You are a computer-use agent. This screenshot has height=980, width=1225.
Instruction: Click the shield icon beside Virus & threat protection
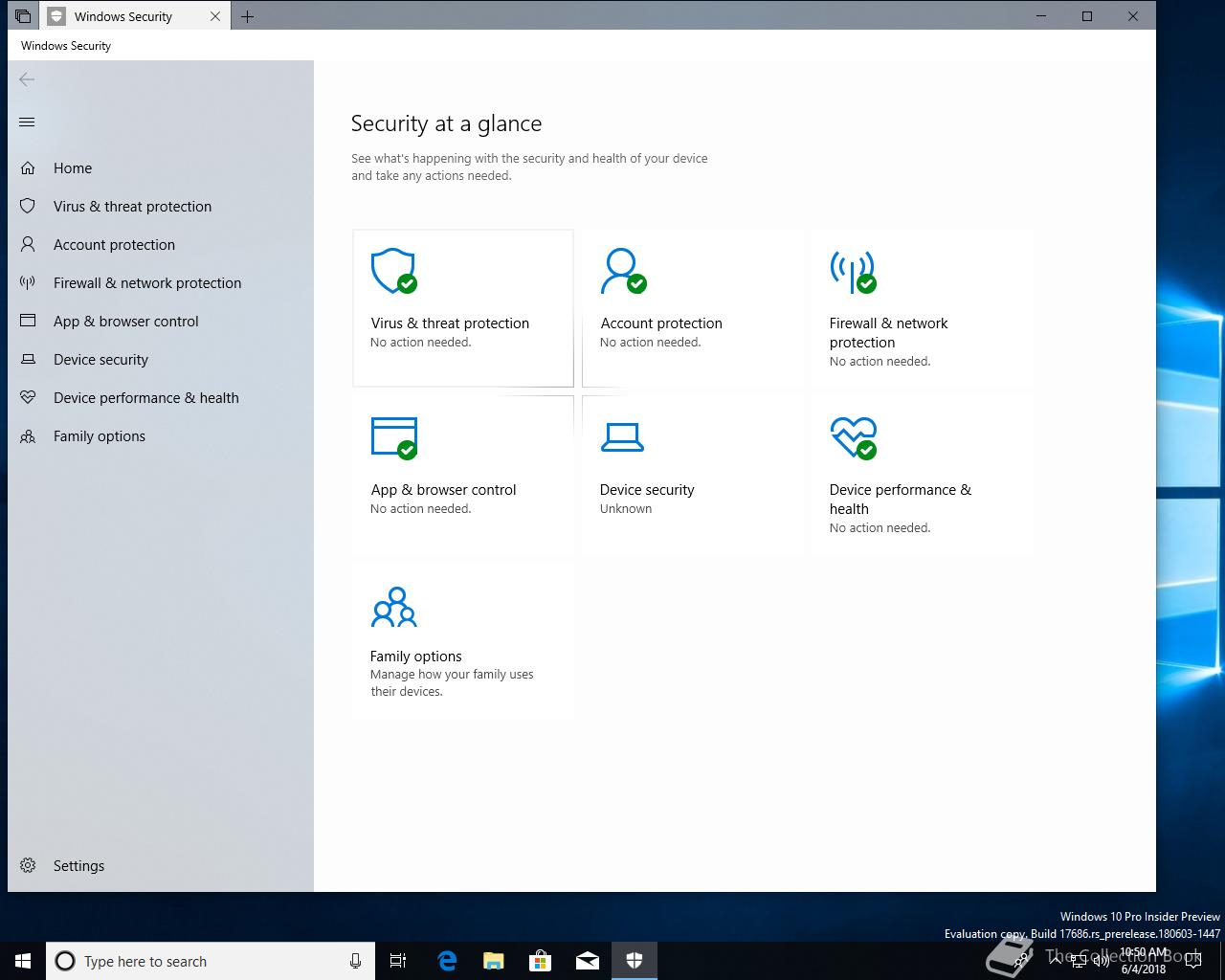click(28, 207)
